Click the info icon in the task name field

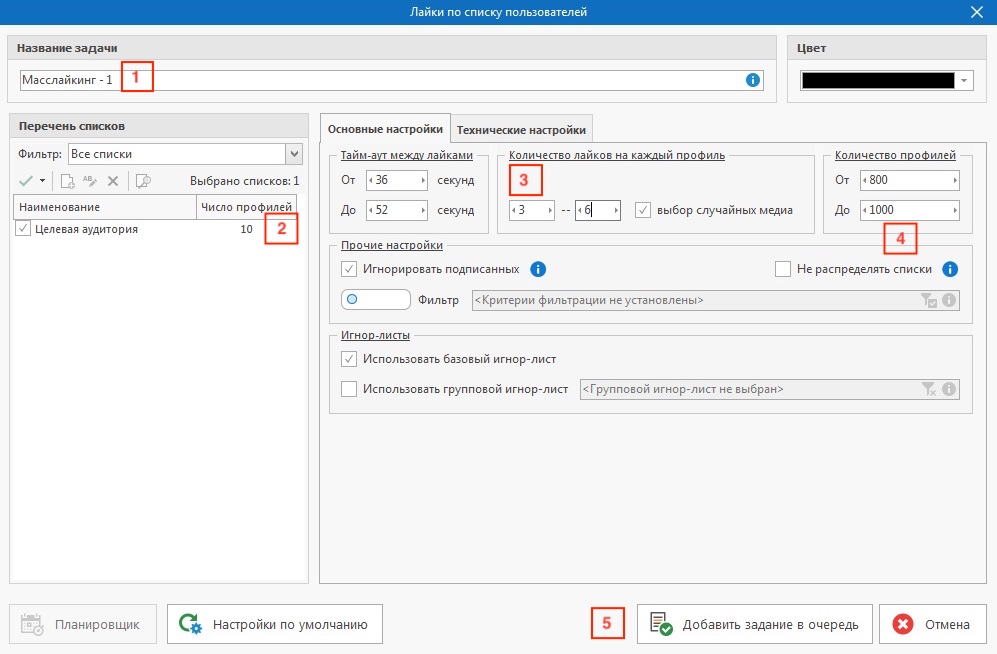[x=753, y=80]
